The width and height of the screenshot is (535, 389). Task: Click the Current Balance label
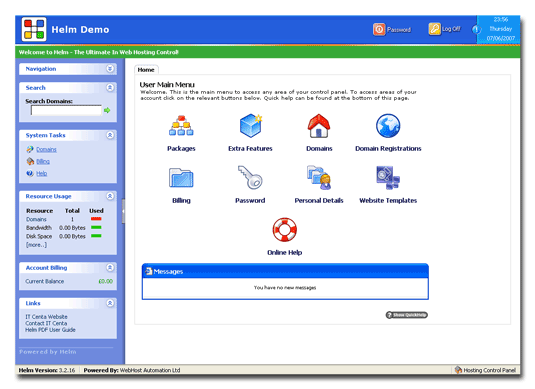point(45,281)
